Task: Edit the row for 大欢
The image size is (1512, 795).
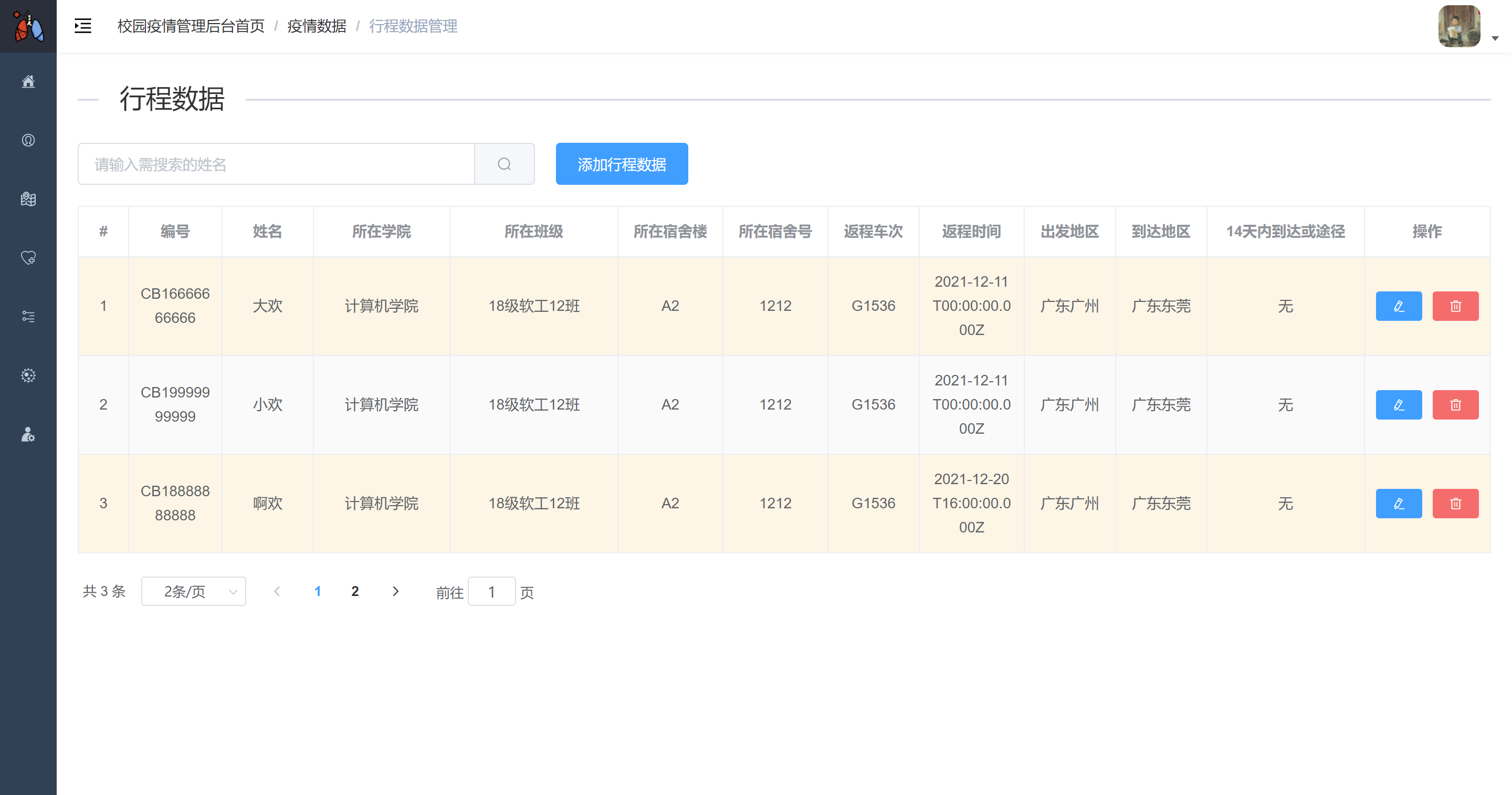Action: pos(1398,306)
